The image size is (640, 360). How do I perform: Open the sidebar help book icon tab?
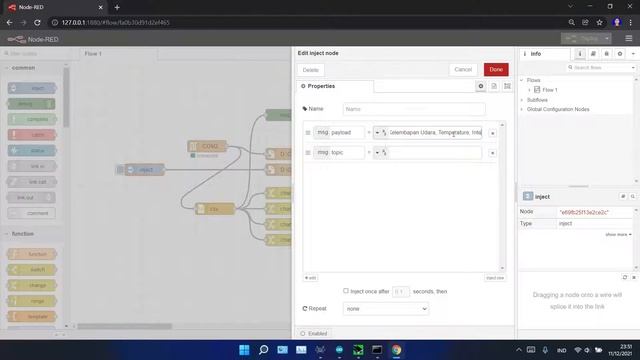tap(593, 54)
